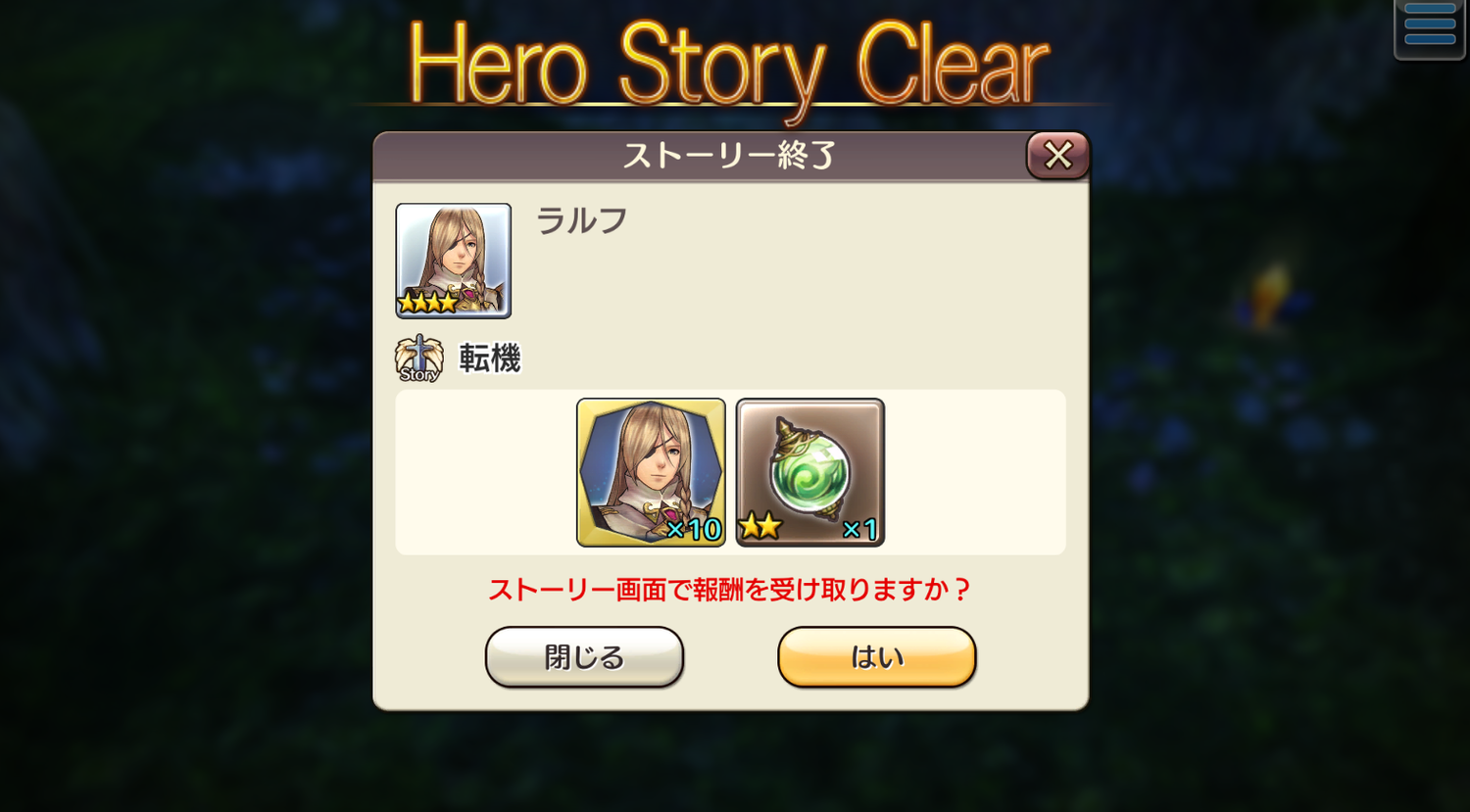Click the Story sword emblem icon
1470x812 pixels.
tap(419, 358)
